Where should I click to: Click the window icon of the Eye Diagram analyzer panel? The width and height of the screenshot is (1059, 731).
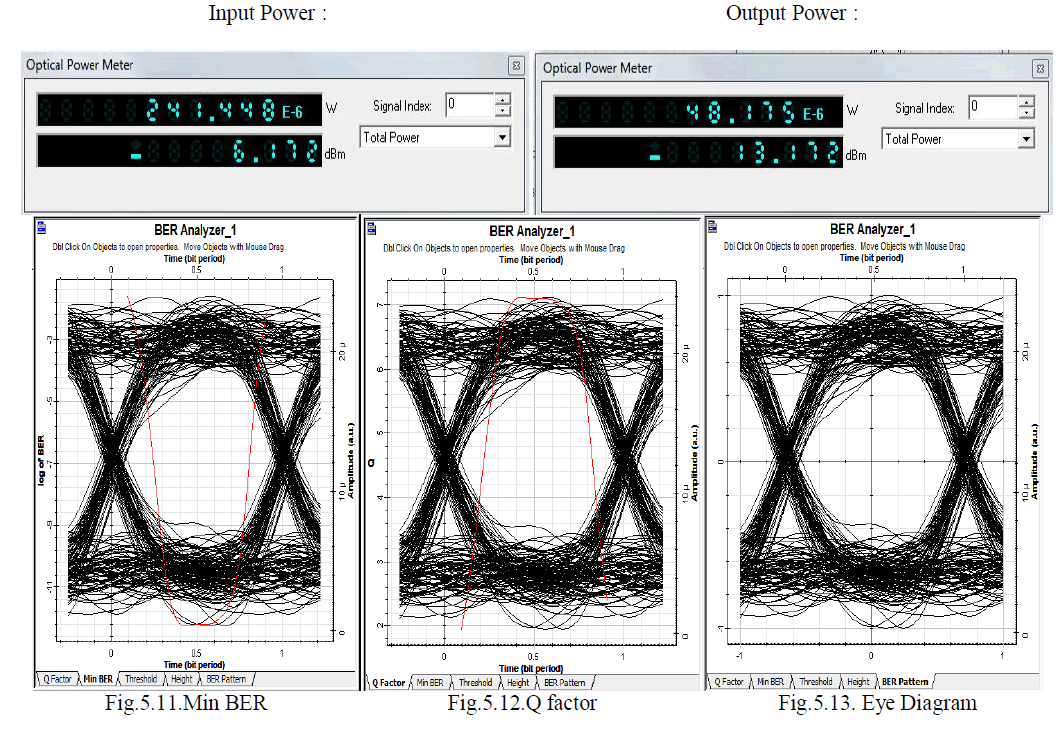pyautogui.click(x=714, y=227)
